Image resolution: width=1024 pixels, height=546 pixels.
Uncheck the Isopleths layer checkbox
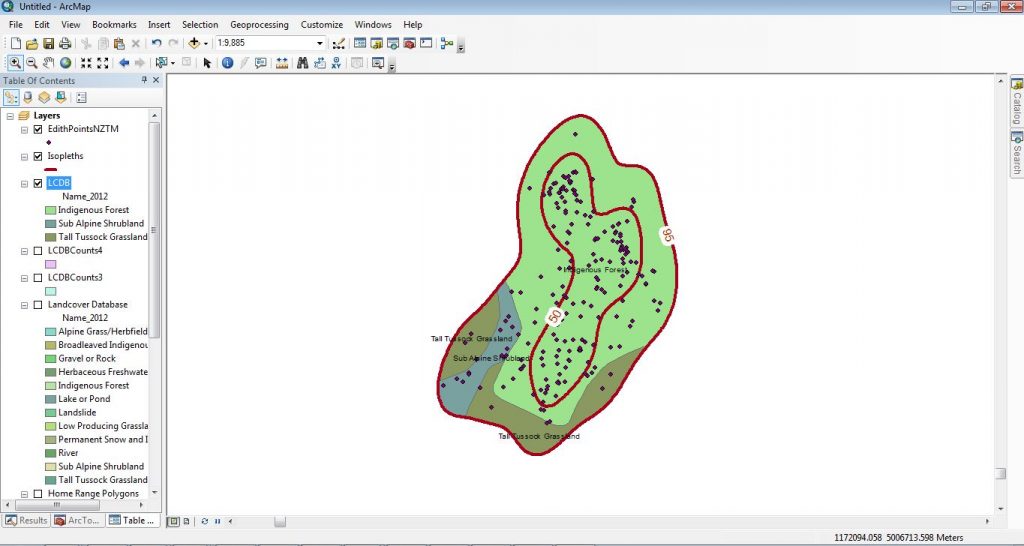38,156
